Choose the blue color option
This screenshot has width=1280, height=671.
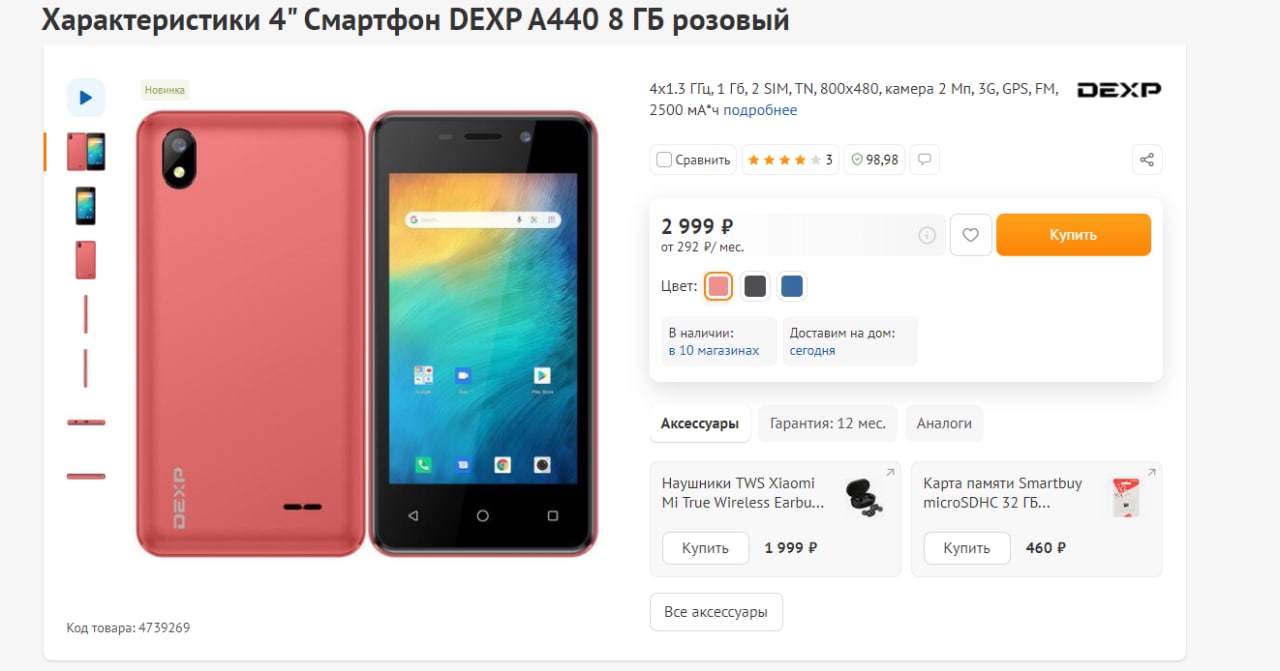point(792,287)
